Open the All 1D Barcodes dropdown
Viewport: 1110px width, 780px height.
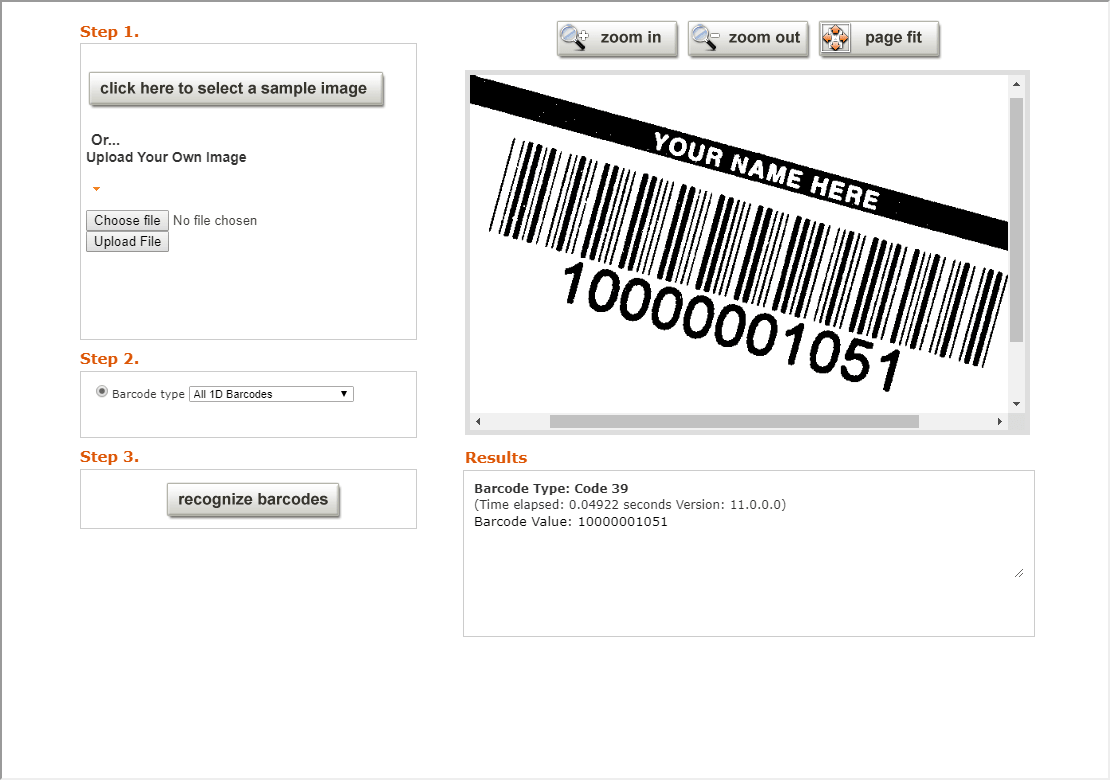[x=271, y=394]
